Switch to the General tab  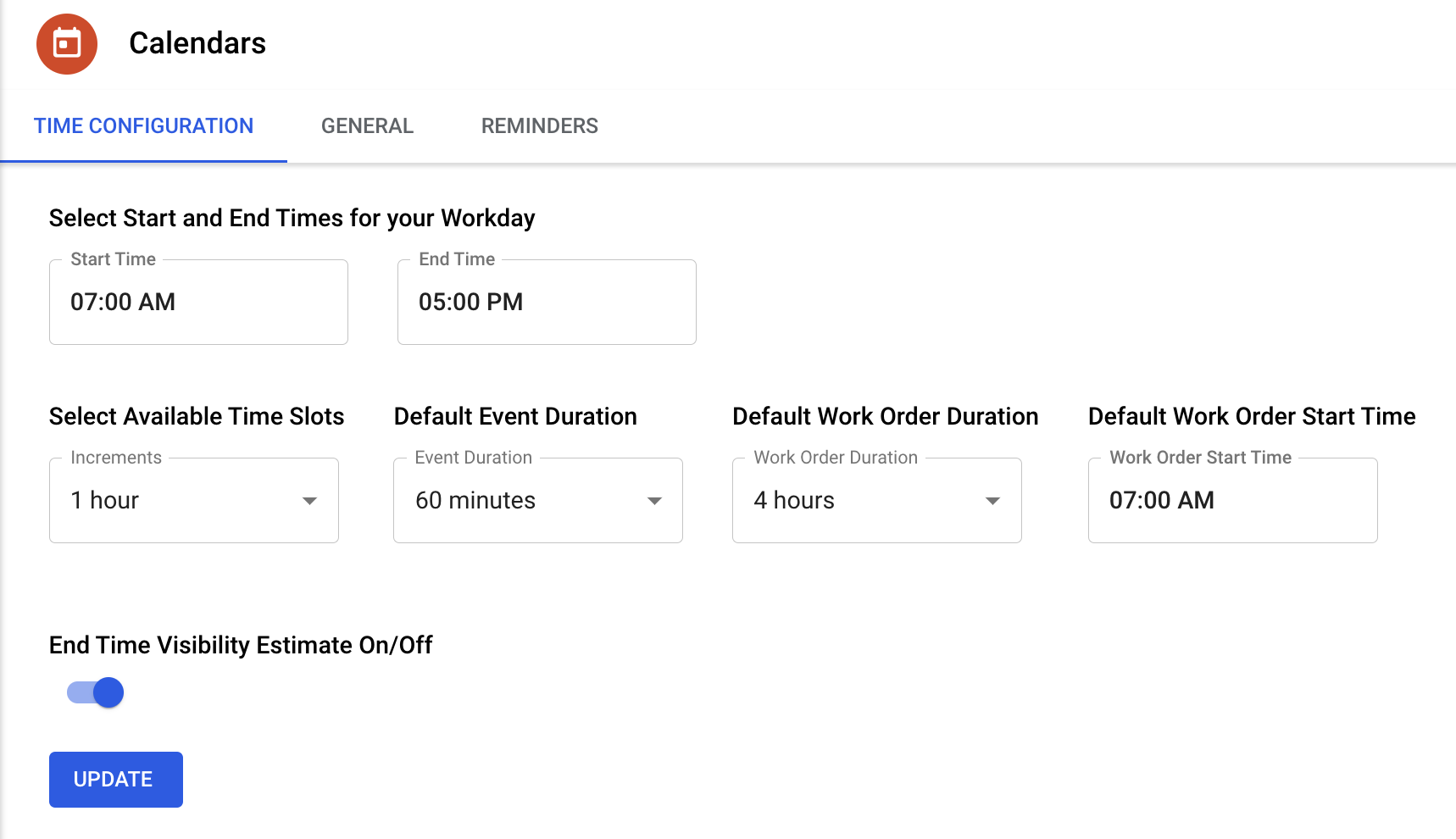click(367, 126)
